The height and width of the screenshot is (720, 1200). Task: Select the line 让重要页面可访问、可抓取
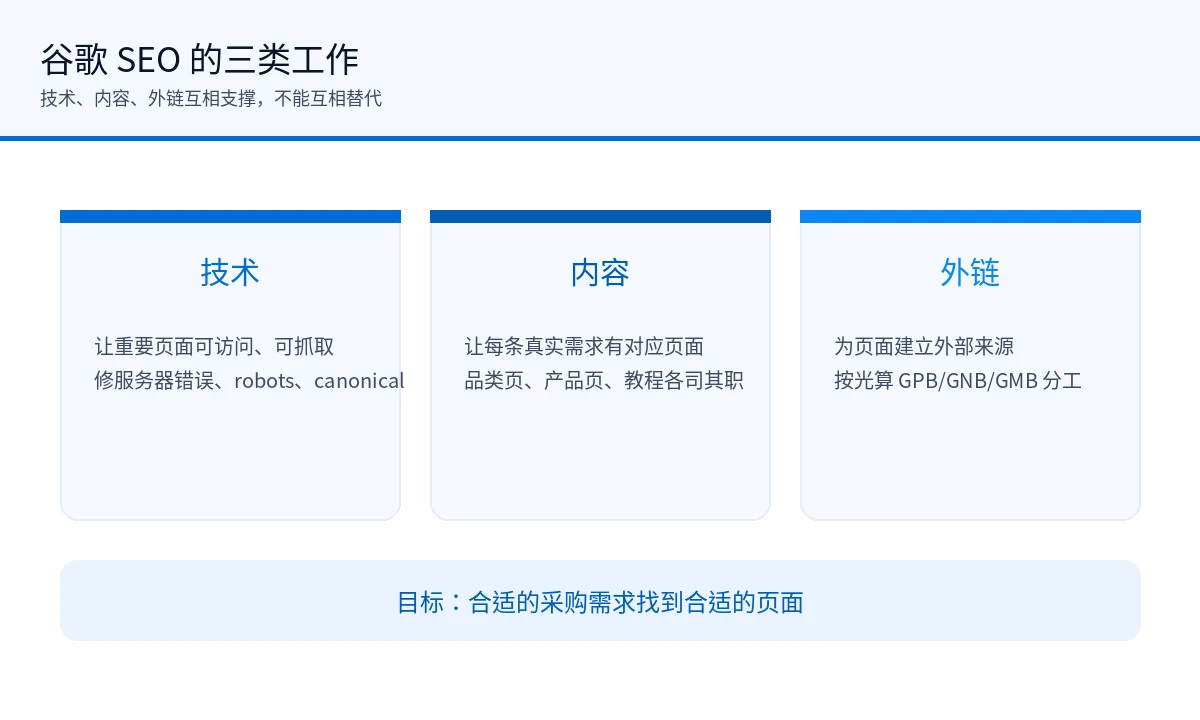coord(214,347)
